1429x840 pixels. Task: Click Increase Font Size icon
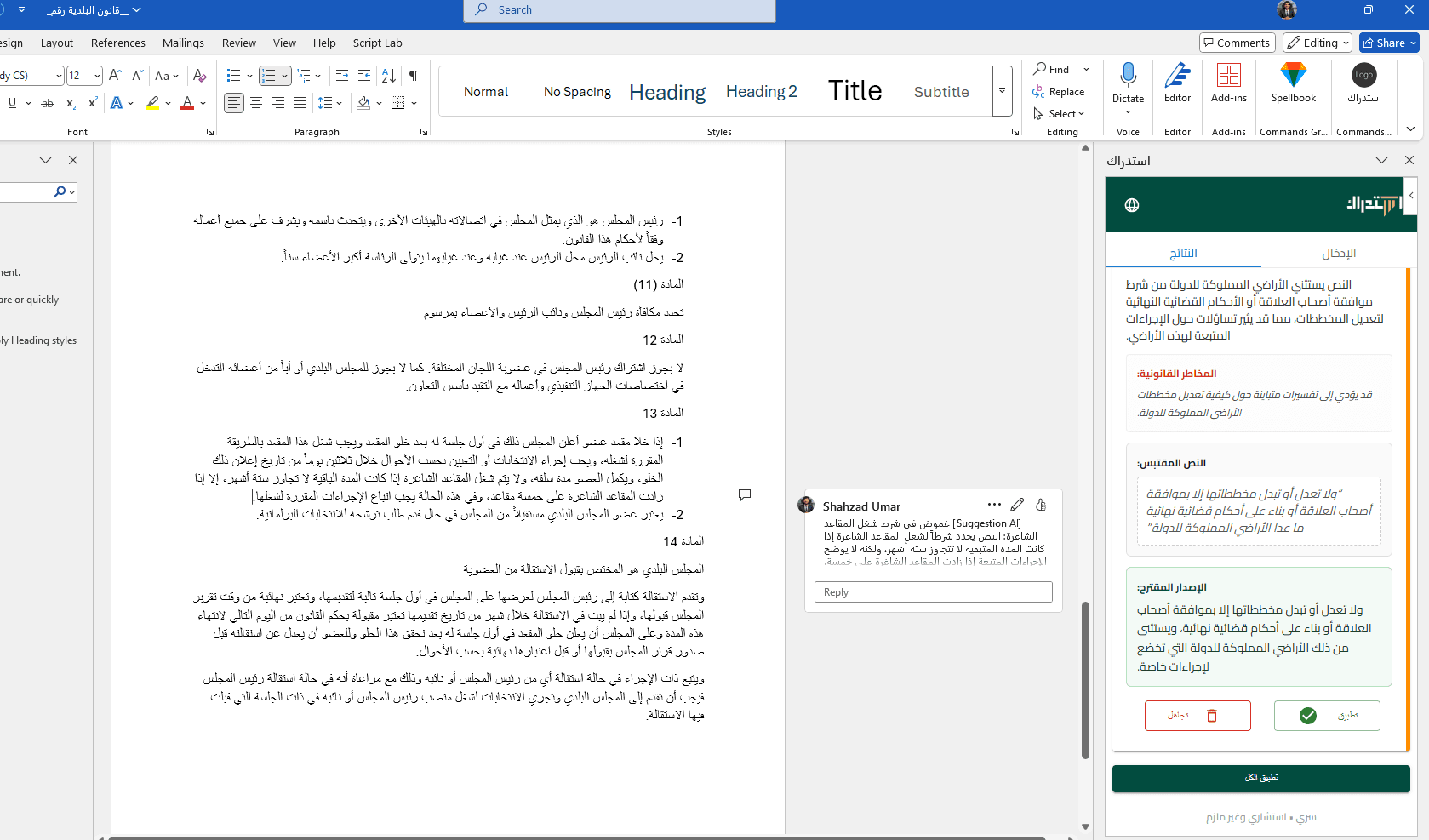(116, 76)
